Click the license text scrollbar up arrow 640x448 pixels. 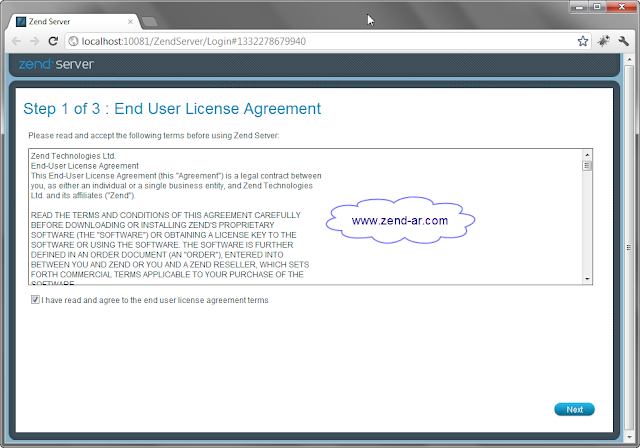pos(587,155)
